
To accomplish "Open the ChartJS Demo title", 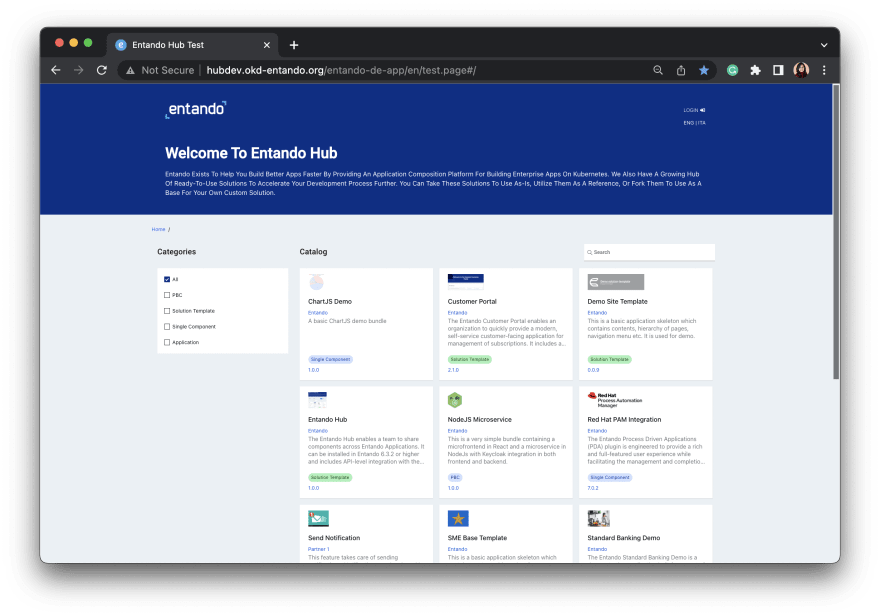I will pyautogui.click(x=330, y=301).
